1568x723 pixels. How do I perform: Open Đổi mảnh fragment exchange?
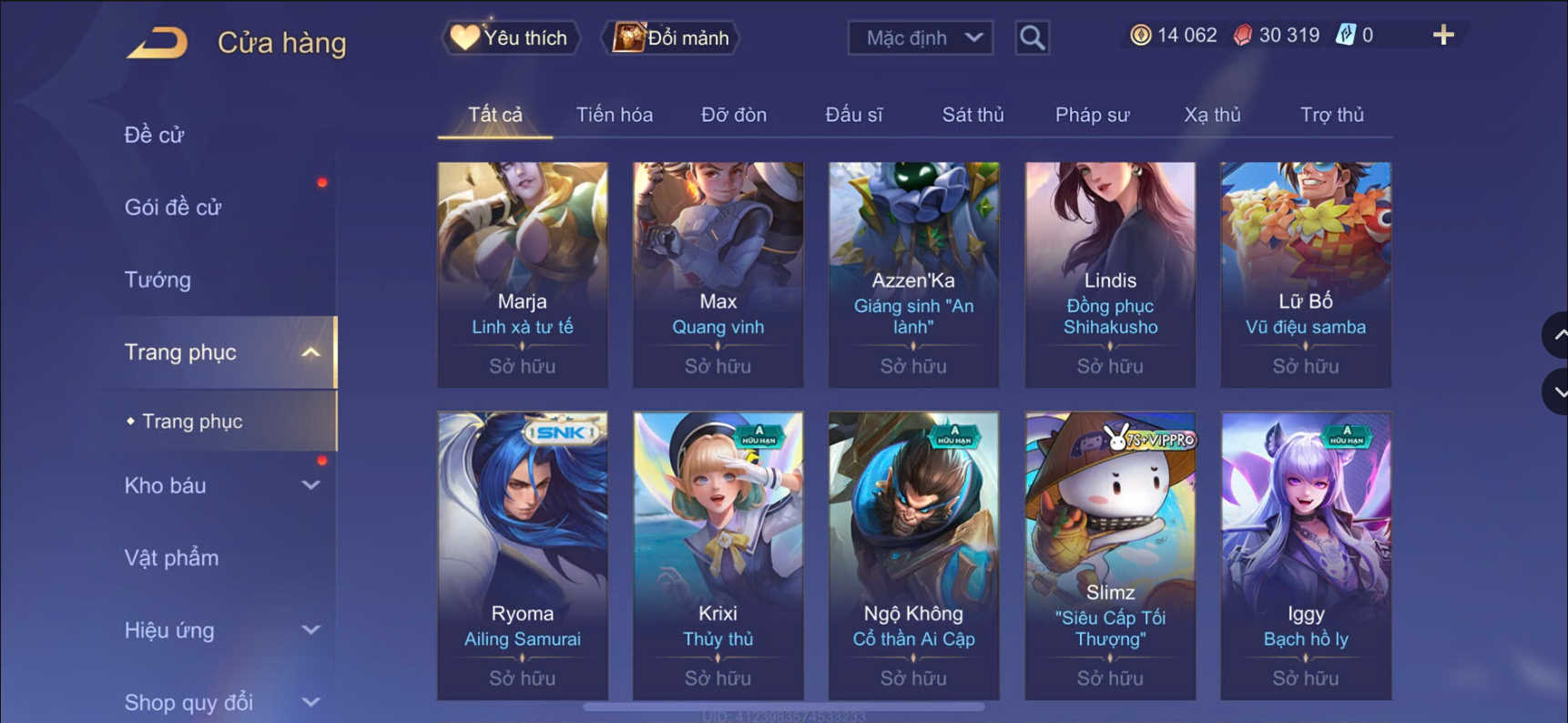[x=672, y=37]
